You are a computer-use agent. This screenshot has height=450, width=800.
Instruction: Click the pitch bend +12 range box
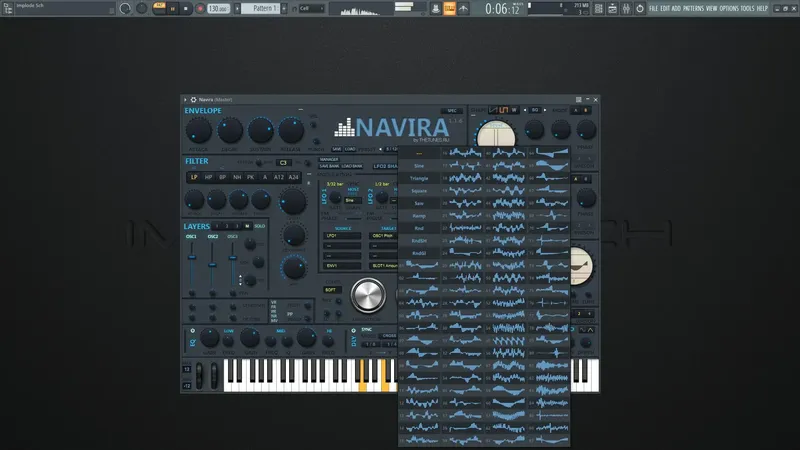click(187, 369)
